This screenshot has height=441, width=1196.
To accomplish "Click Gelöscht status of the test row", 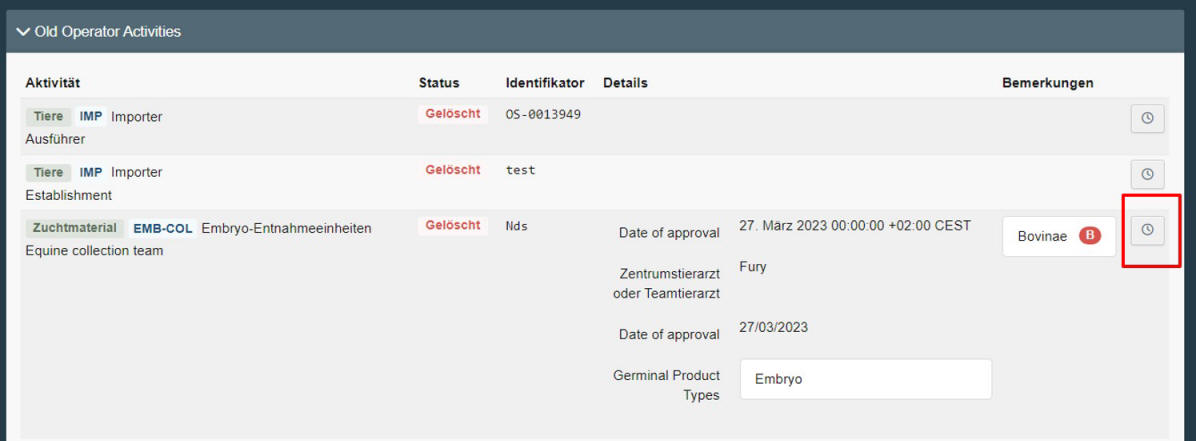I will pos(453,170).
